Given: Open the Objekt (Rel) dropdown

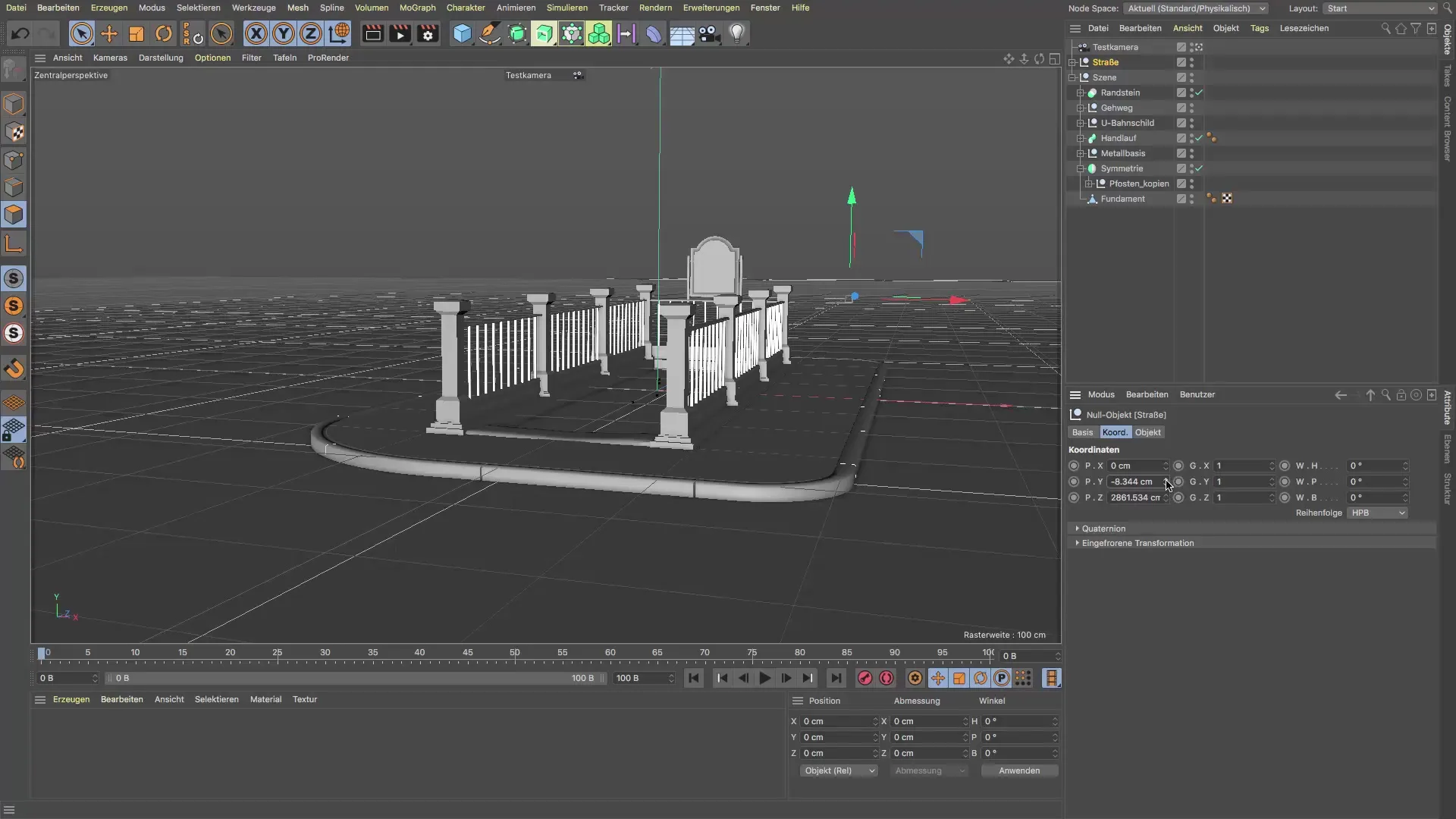Looking at the screenshot, I should click(838, 770).
